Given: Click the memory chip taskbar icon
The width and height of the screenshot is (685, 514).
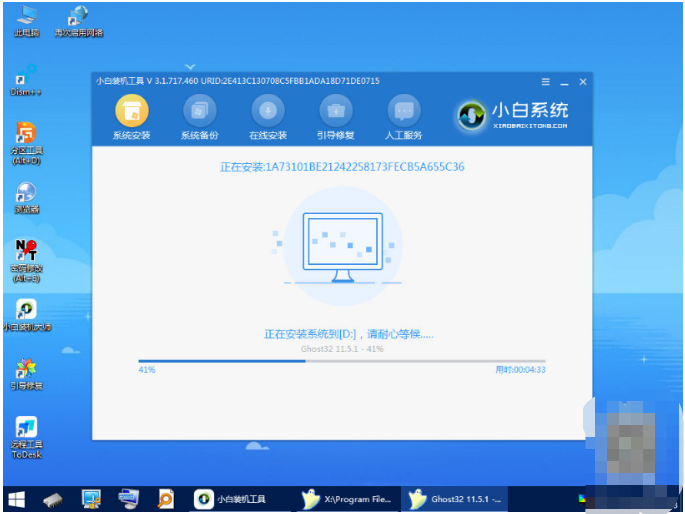Looking at the screenshot, I should click(53, 500).
